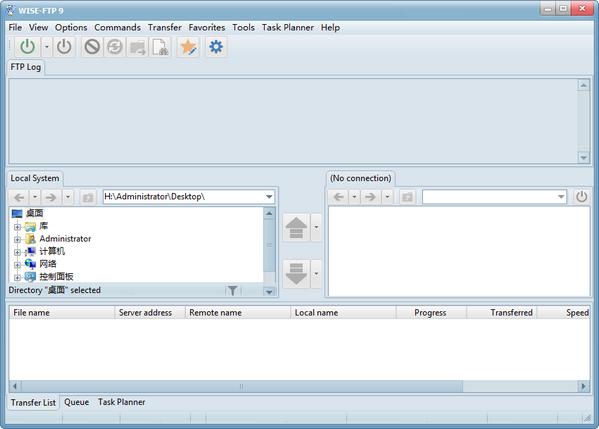Click the green Connect power icon

tap(28, 47)
